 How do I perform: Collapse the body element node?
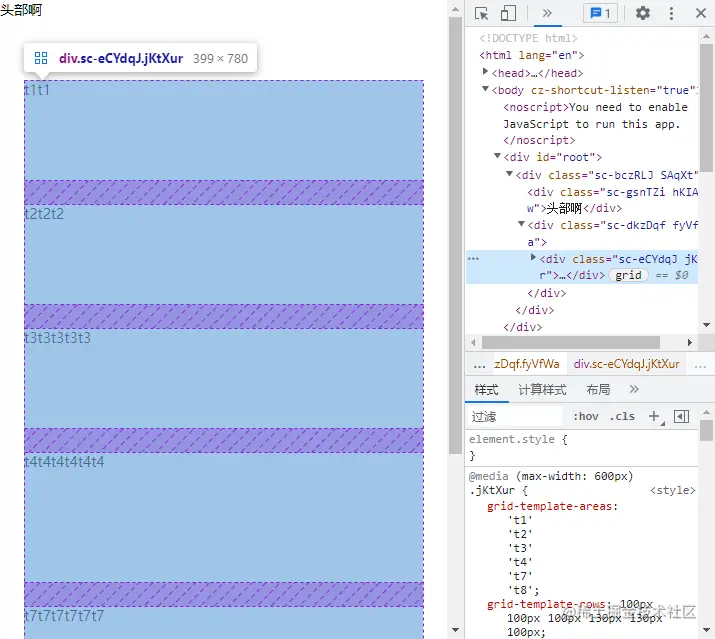point(486,89)
